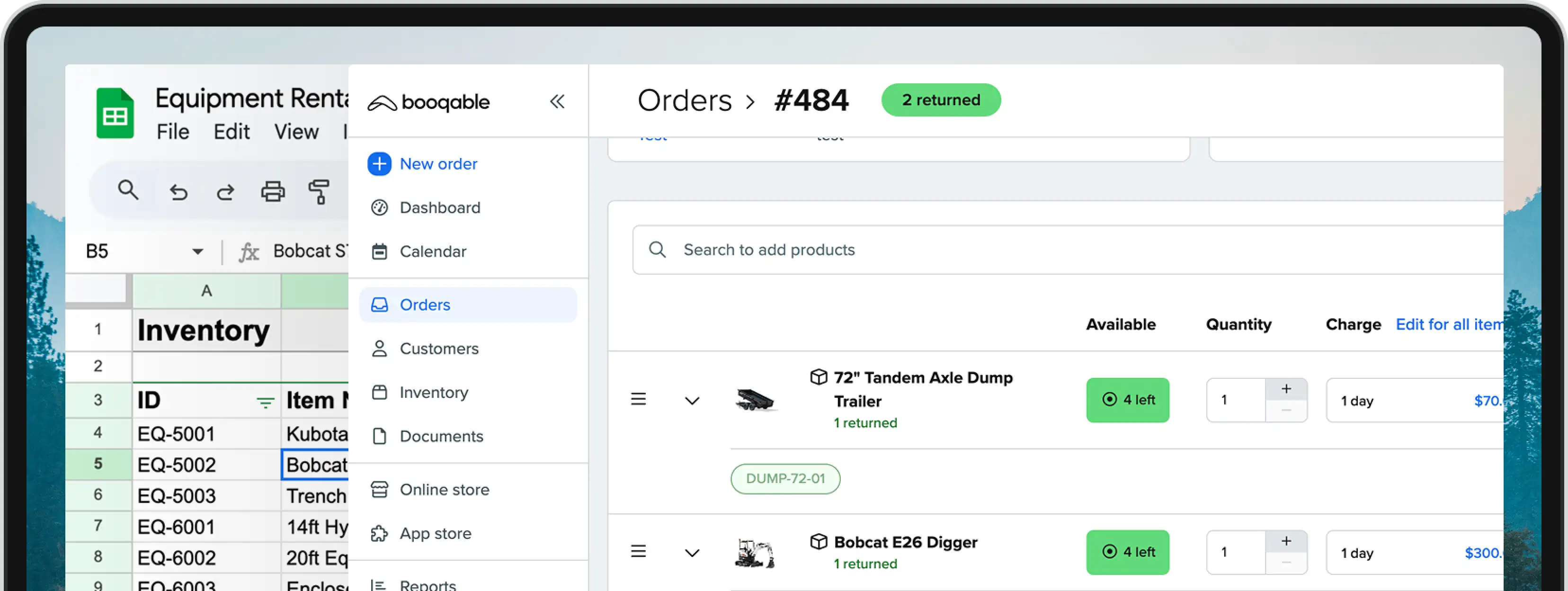
Task: Click the paint format tool in Sheets
Action: point(319,191)
